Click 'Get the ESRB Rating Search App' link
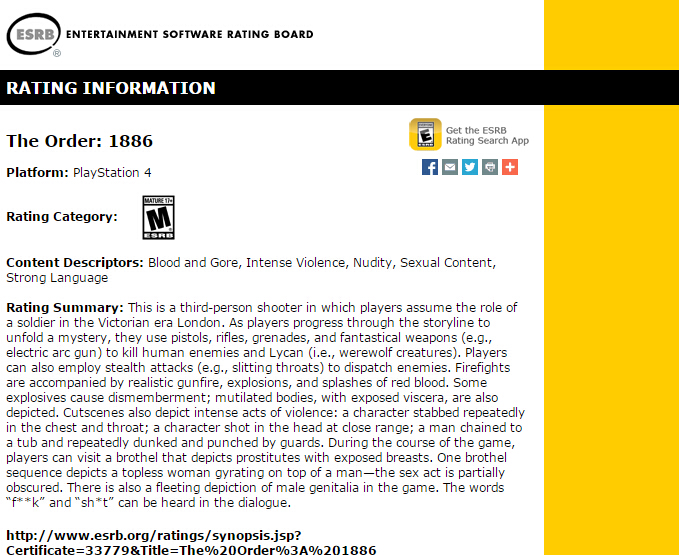The height and width of the screenshot is (555, 679). tap(487, 136)
